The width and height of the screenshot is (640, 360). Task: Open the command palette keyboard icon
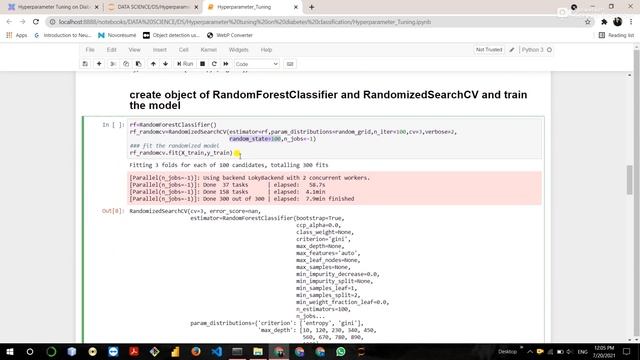[x=290, y=64]
